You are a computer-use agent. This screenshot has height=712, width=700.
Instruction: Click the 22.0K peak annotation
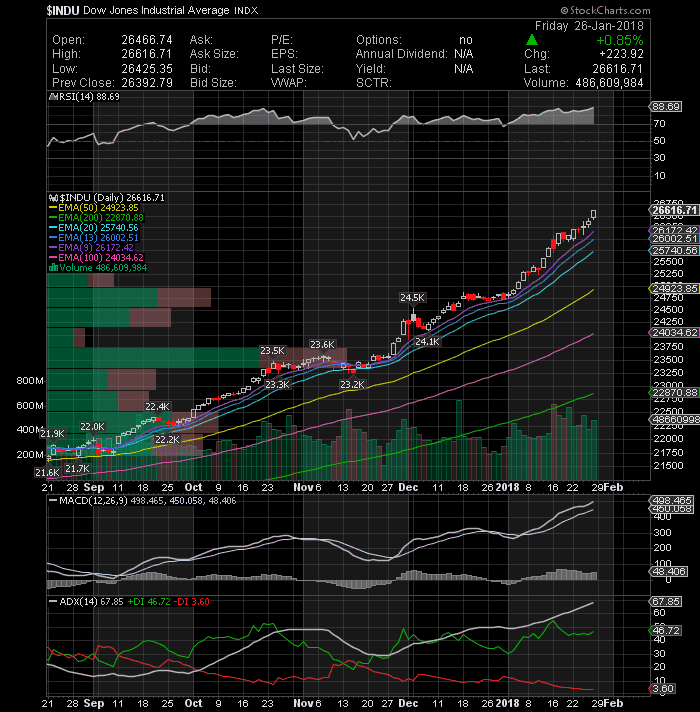pyautogui.click(x=92, y=427)
